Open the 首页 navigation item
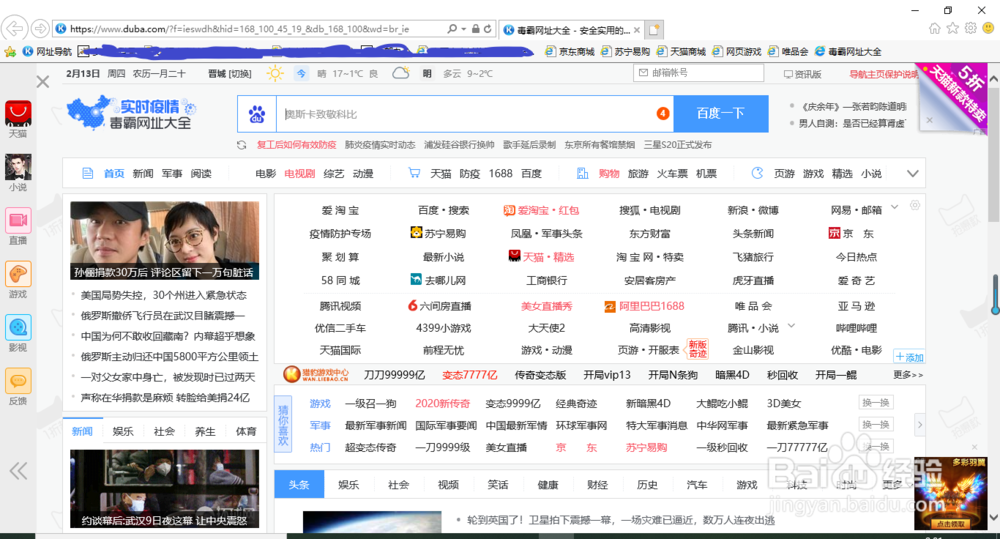 pyautogui.click(x=114, y=174)
